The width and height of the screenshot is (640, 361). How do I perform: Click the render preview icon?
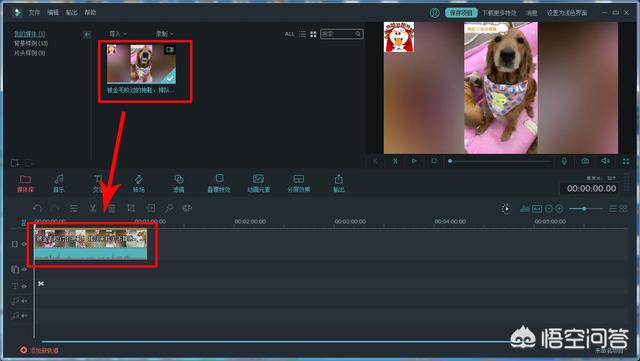click(506, 209)
